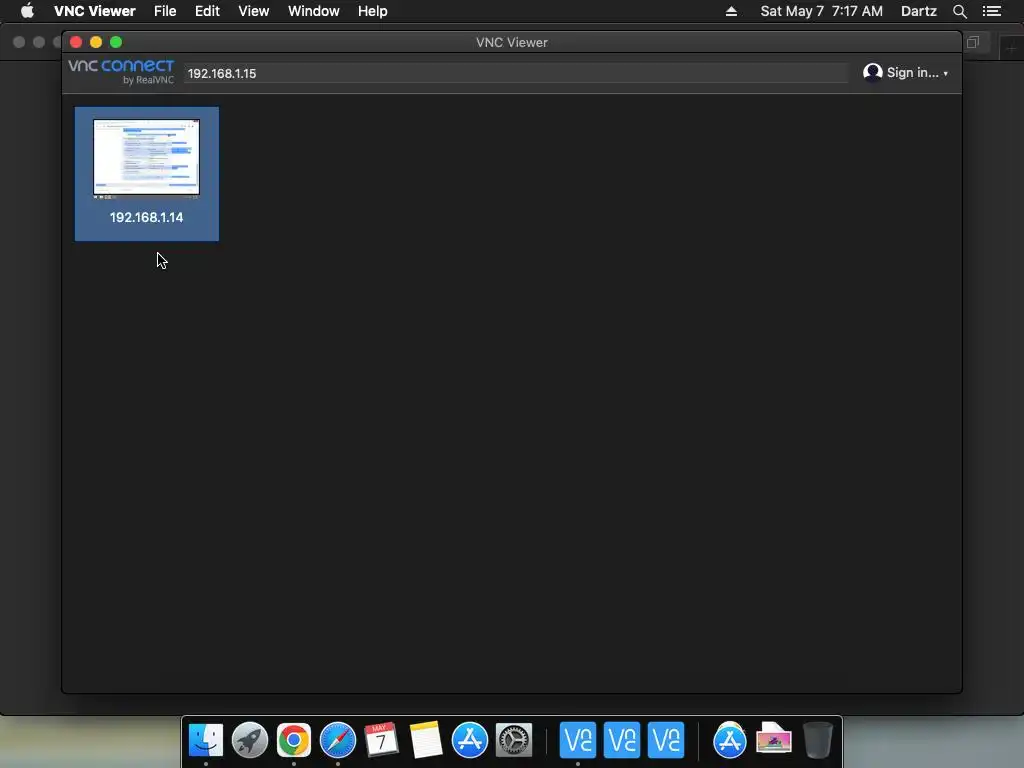Click the 192.168.1.14 label under thumbnail
Screen dimensions: 1024x768
[x=146, y=217]
